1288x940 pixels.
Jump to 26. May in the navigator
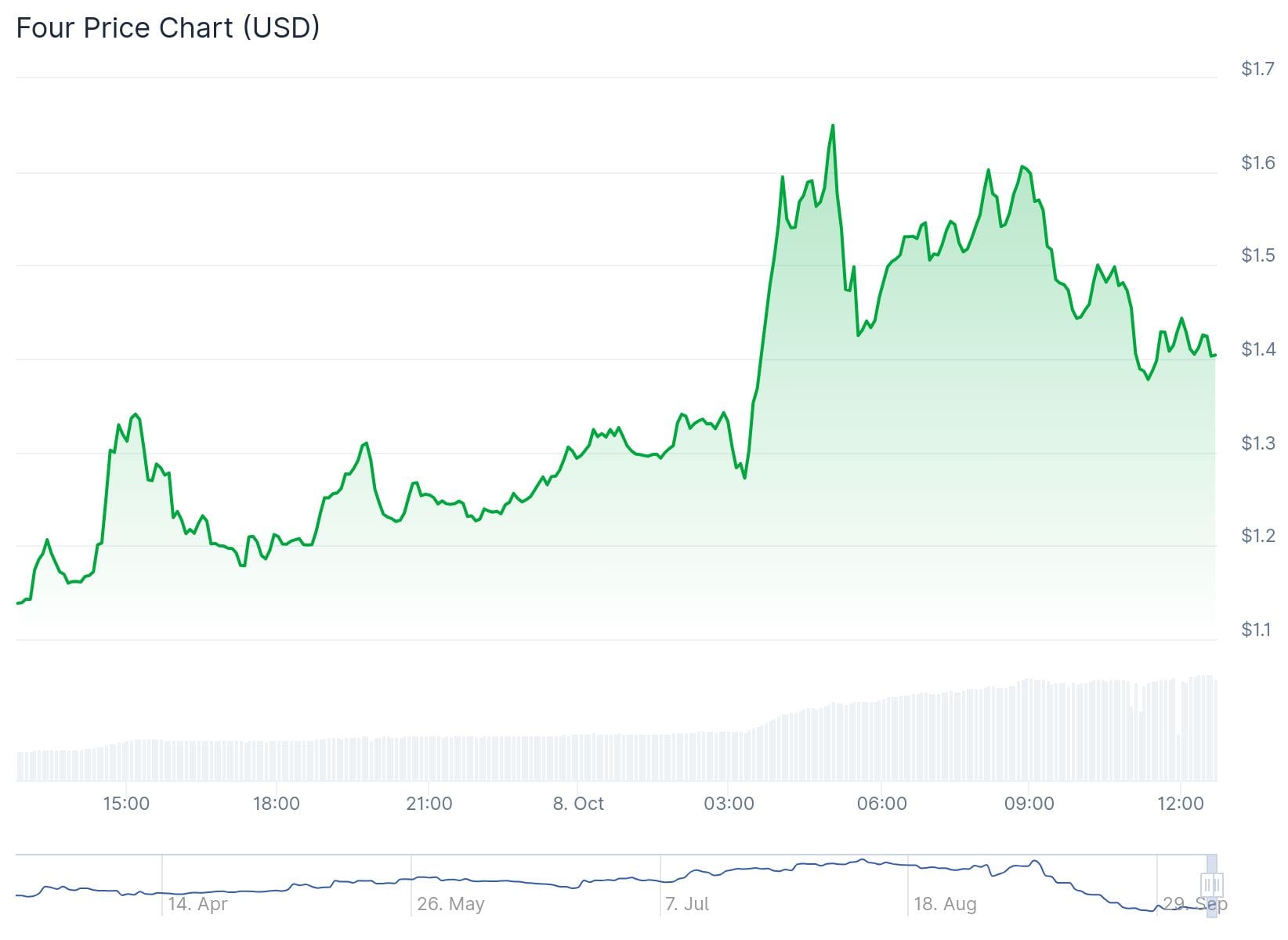click(x=450, y=904)
